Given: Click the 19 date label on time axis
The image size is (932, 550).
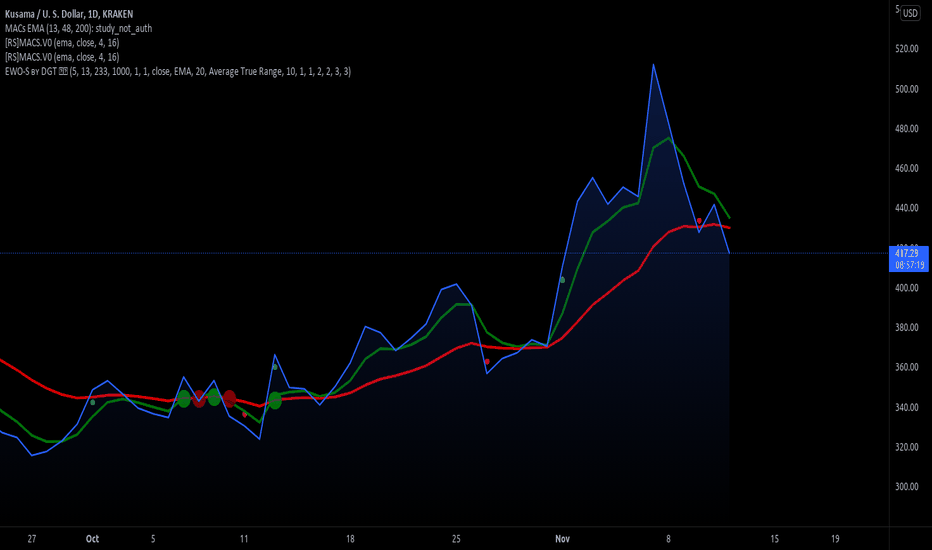Looking at the screenshot, I should pyautogui.click(x=835, y=539).
